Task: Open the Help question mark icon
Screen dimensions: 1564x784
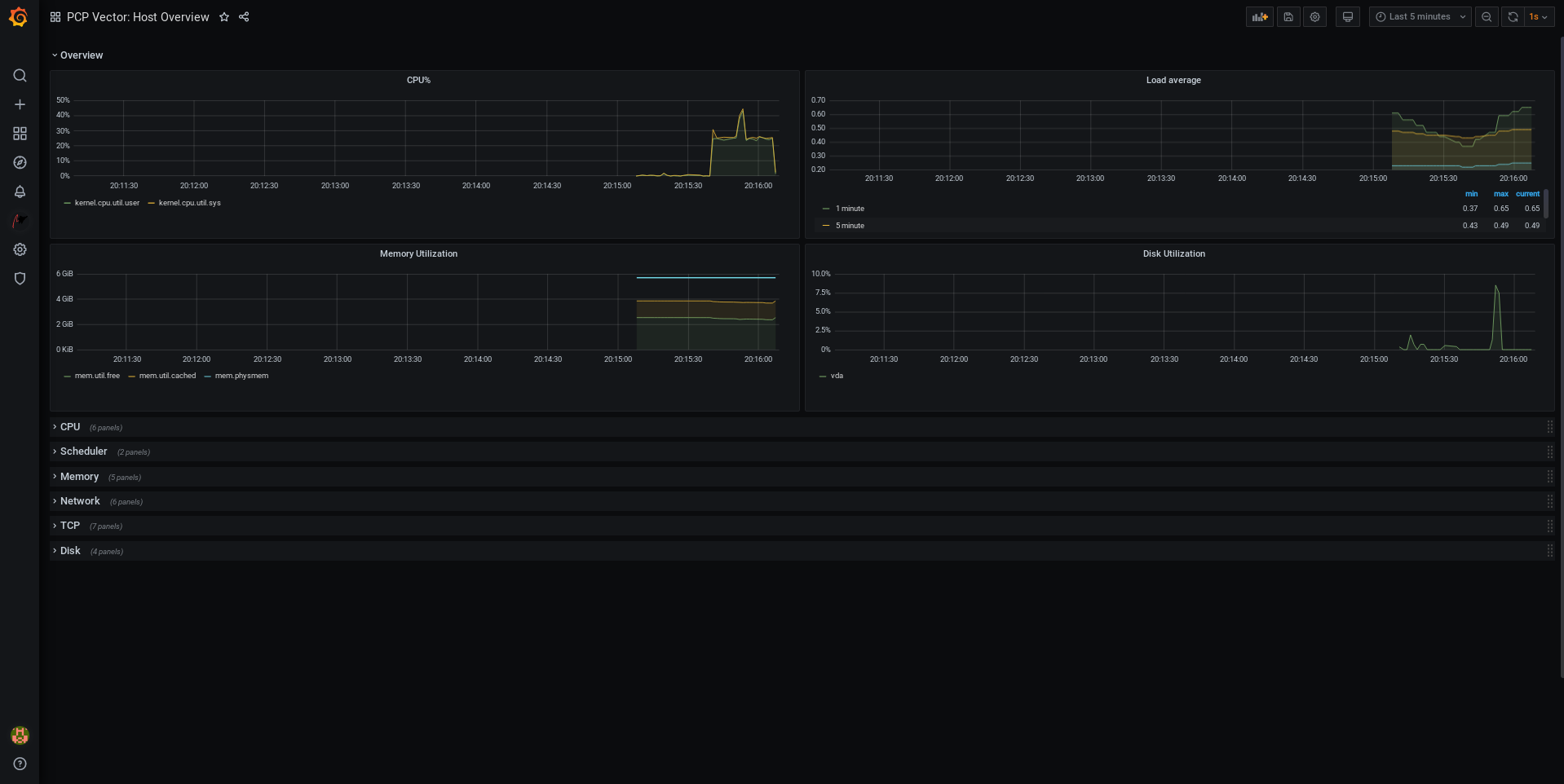Action: pyautogui.click(x=20, y=764)
